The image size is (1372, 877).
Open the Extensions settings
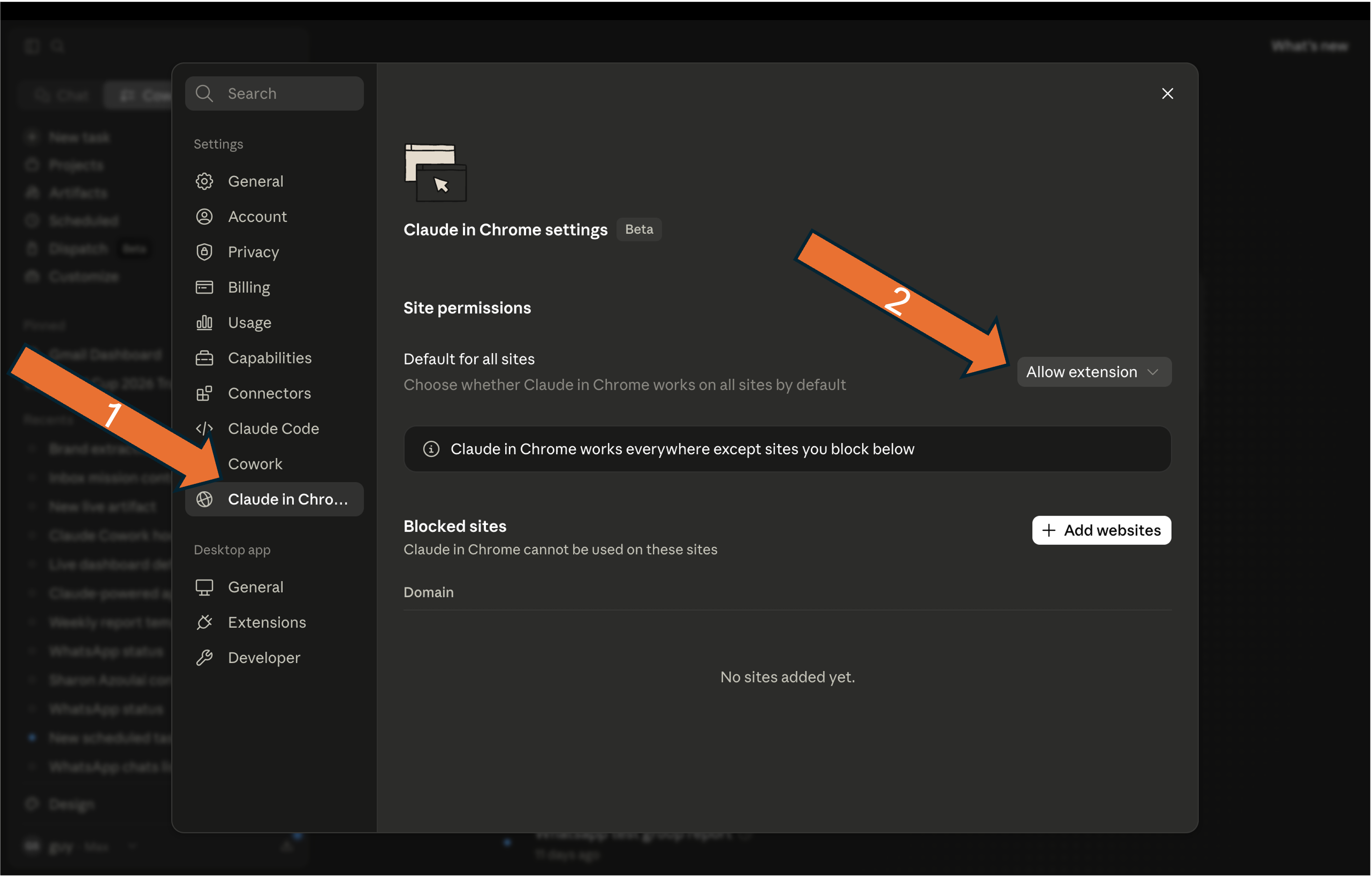click(x=274, y=623)
